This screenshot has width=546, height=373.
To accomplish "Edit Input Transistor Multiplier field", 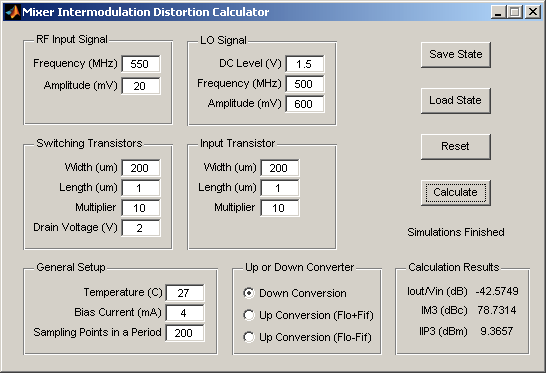I will tap(279, 208).
